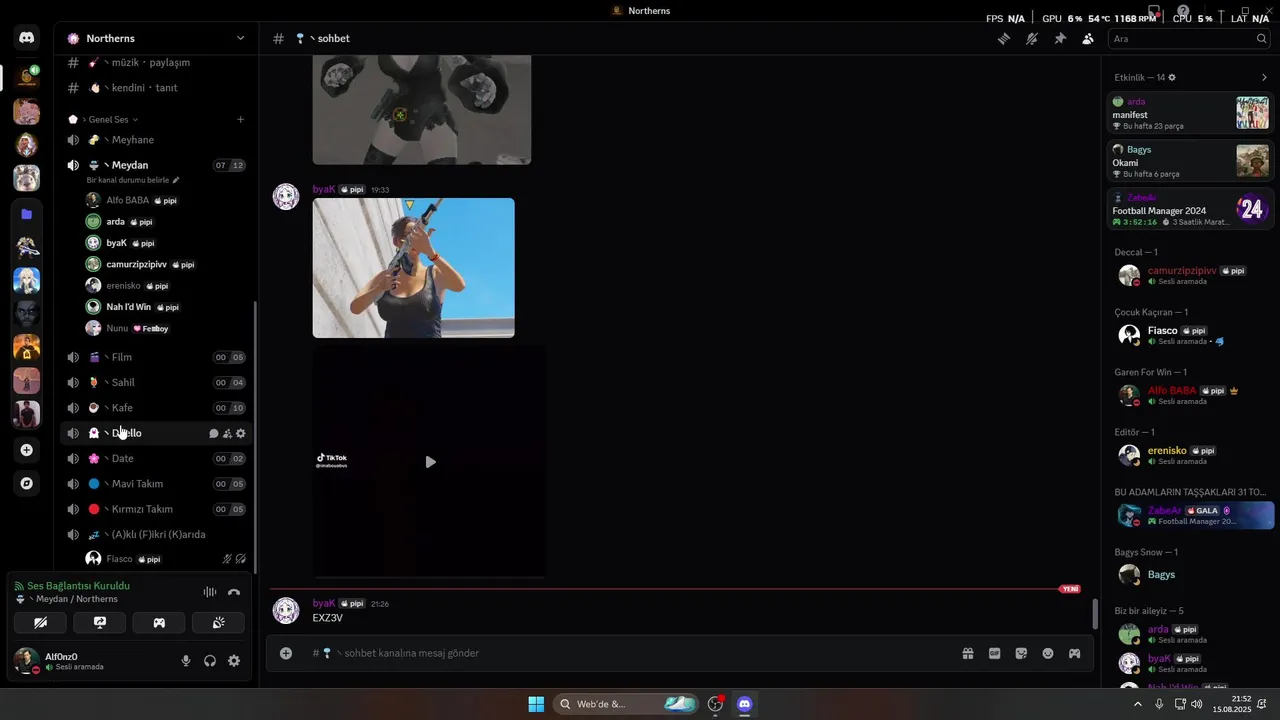Select Alfo BABA in the member list
This screenshot has height=720, width=1280.
click(1190, 395)
